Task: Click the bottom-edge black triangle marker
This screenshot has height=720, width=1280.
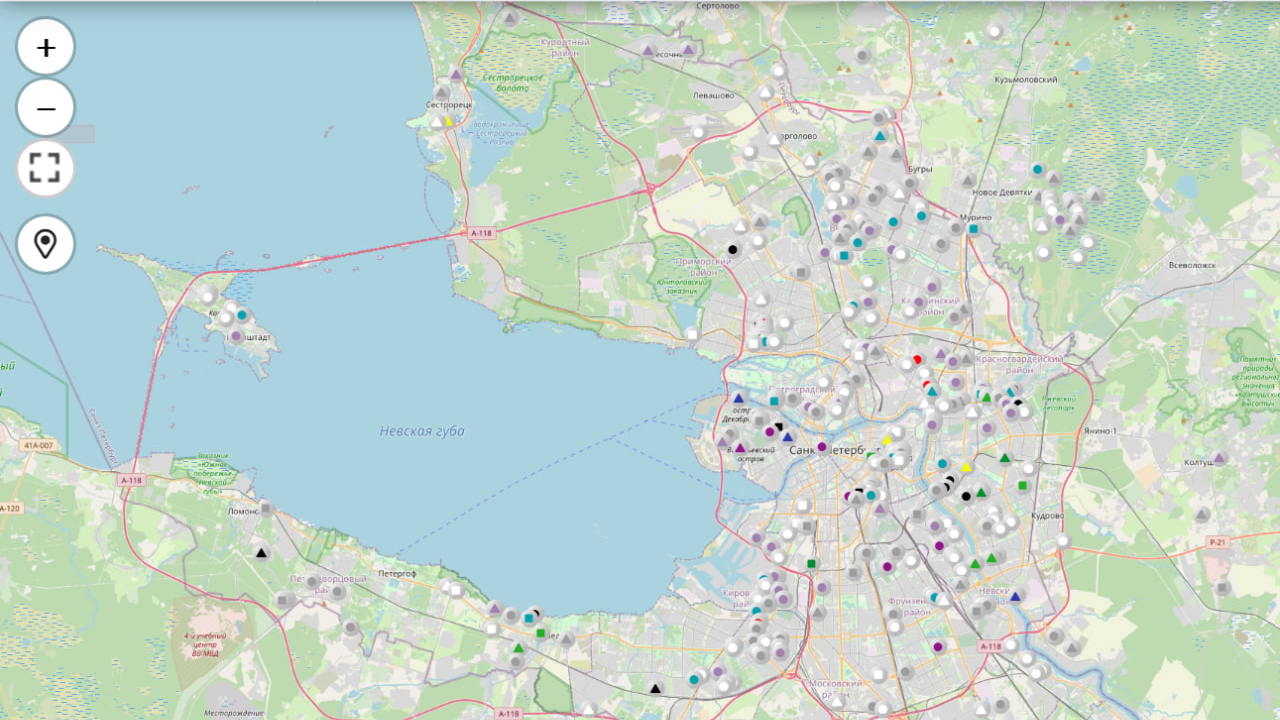Action: [x=655, y=688]
